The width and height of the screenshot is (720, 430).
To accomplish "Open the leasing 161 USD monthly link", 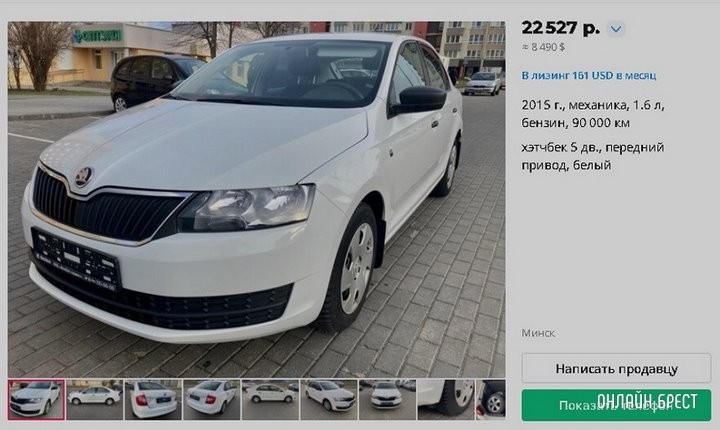I will (589, 75).
